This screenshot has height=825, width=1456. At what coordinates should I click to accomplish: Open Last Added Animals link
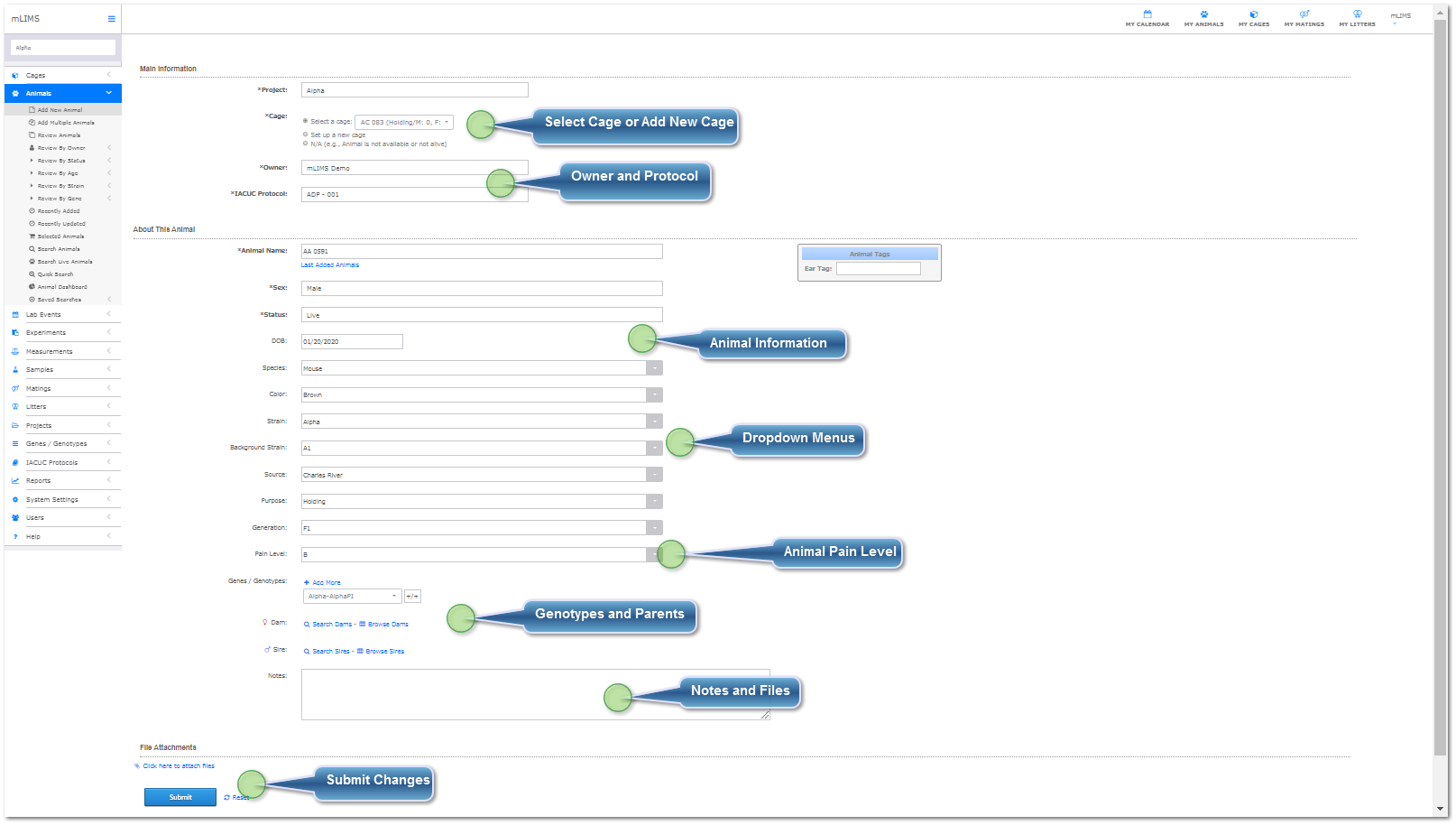point(330,265)
